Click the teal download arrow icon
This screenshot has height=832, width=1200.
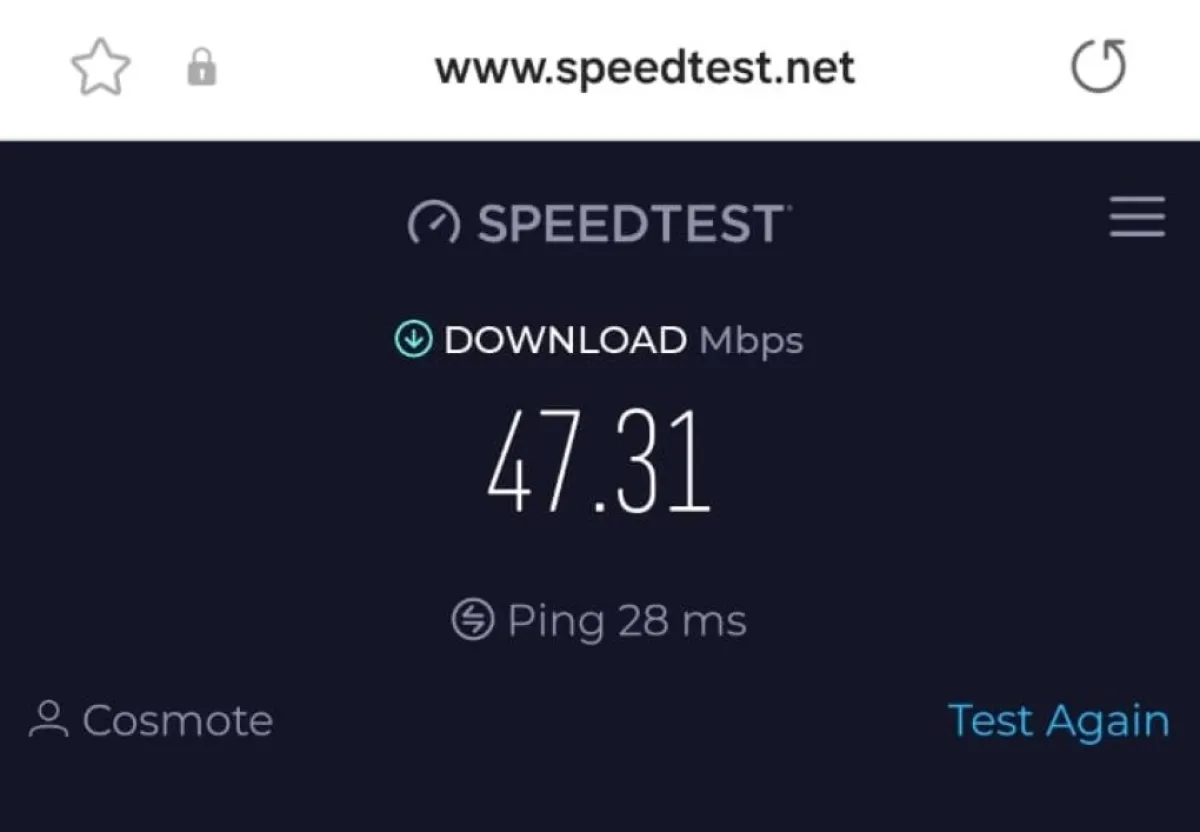point(413,340)
